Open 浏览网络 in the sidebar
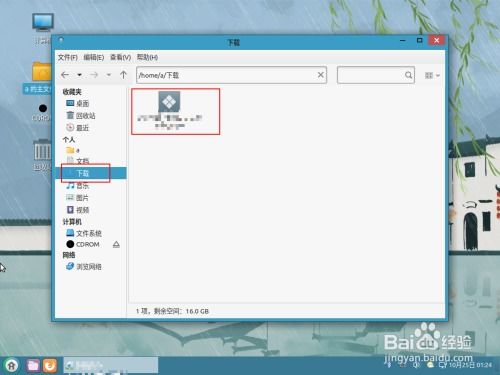This screenshot has height=375, width=500. point(84,267)
